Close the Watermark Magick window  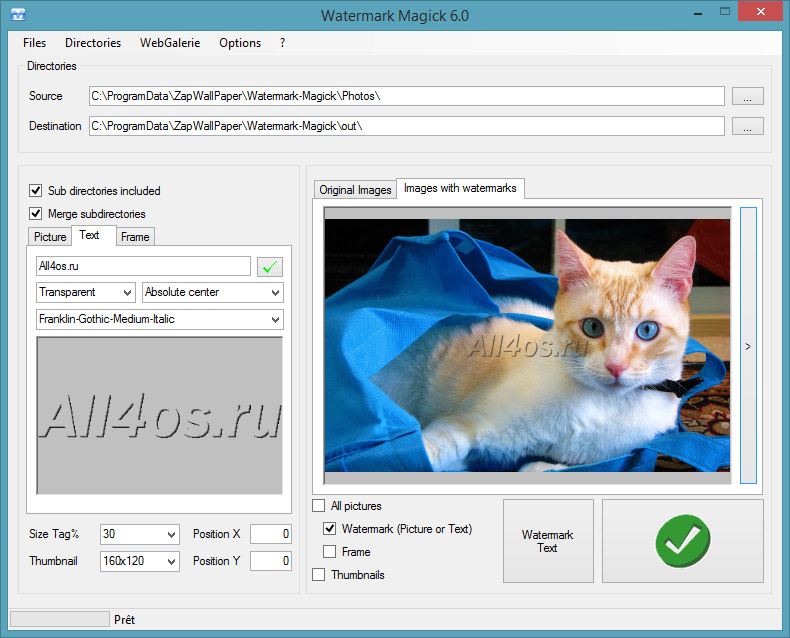tap(761, 12)
